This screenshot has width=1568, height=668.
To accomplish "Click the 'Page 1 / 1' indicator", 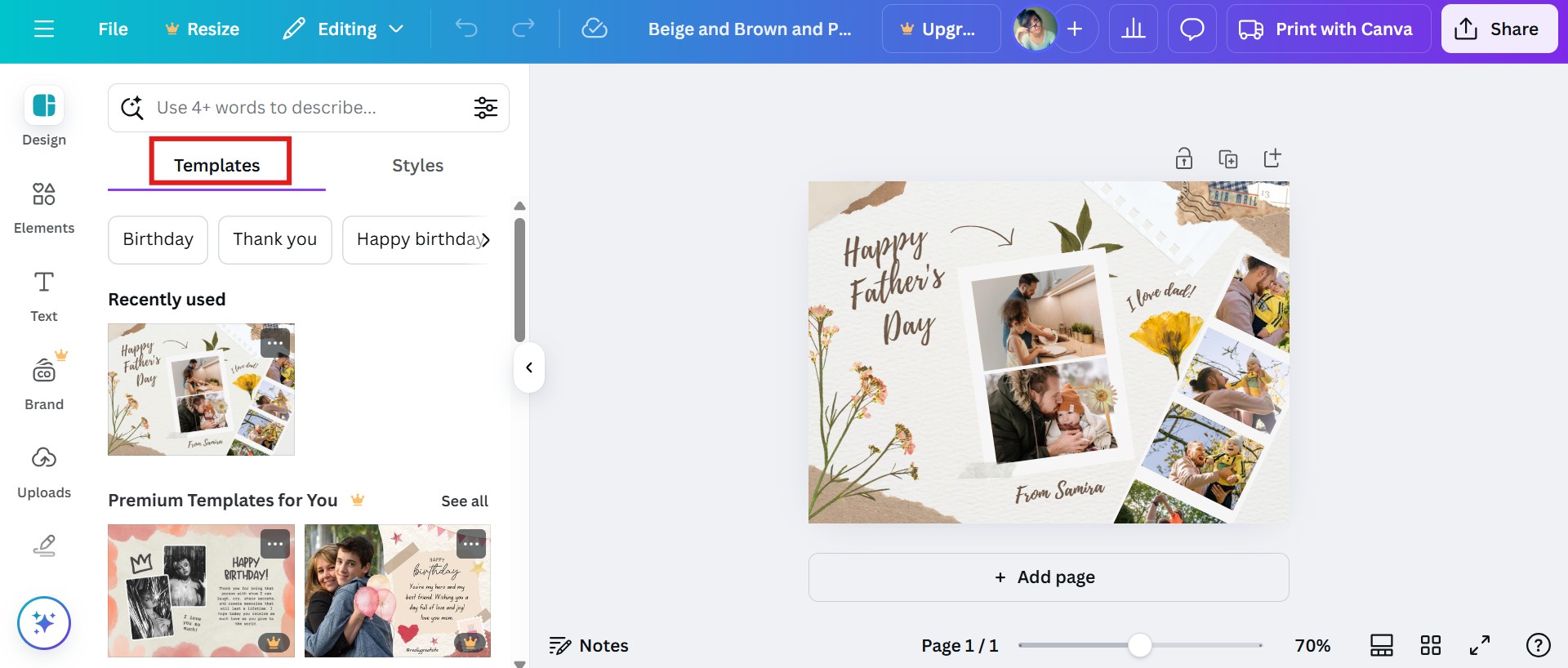I will pyautogui.click(x=960, y=646).
